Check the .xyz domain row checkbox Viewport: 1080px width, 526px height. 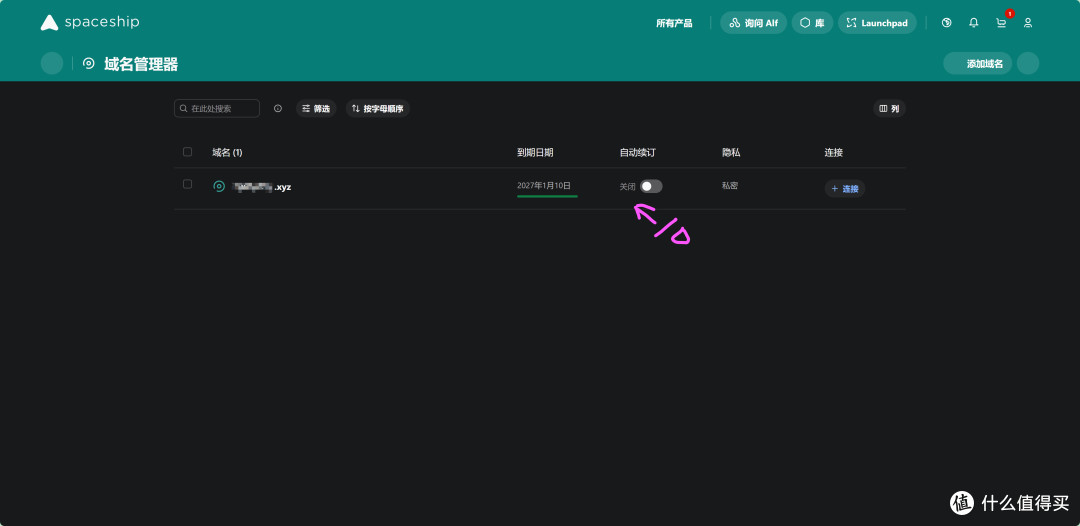pos(187,184)
